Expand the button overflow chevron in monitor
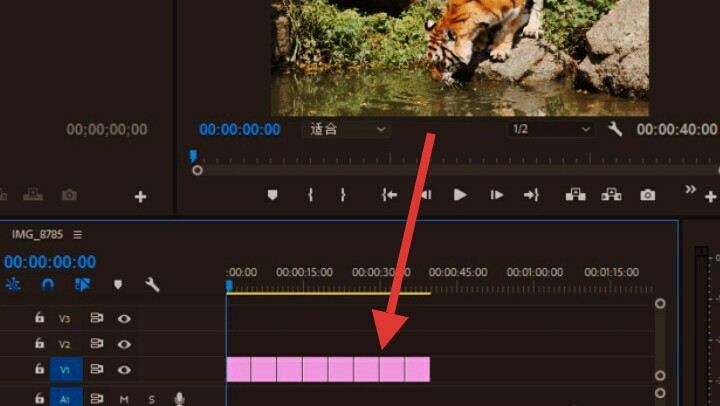Image resolution: width=720 pixels, height=406 pixels. 689,189
